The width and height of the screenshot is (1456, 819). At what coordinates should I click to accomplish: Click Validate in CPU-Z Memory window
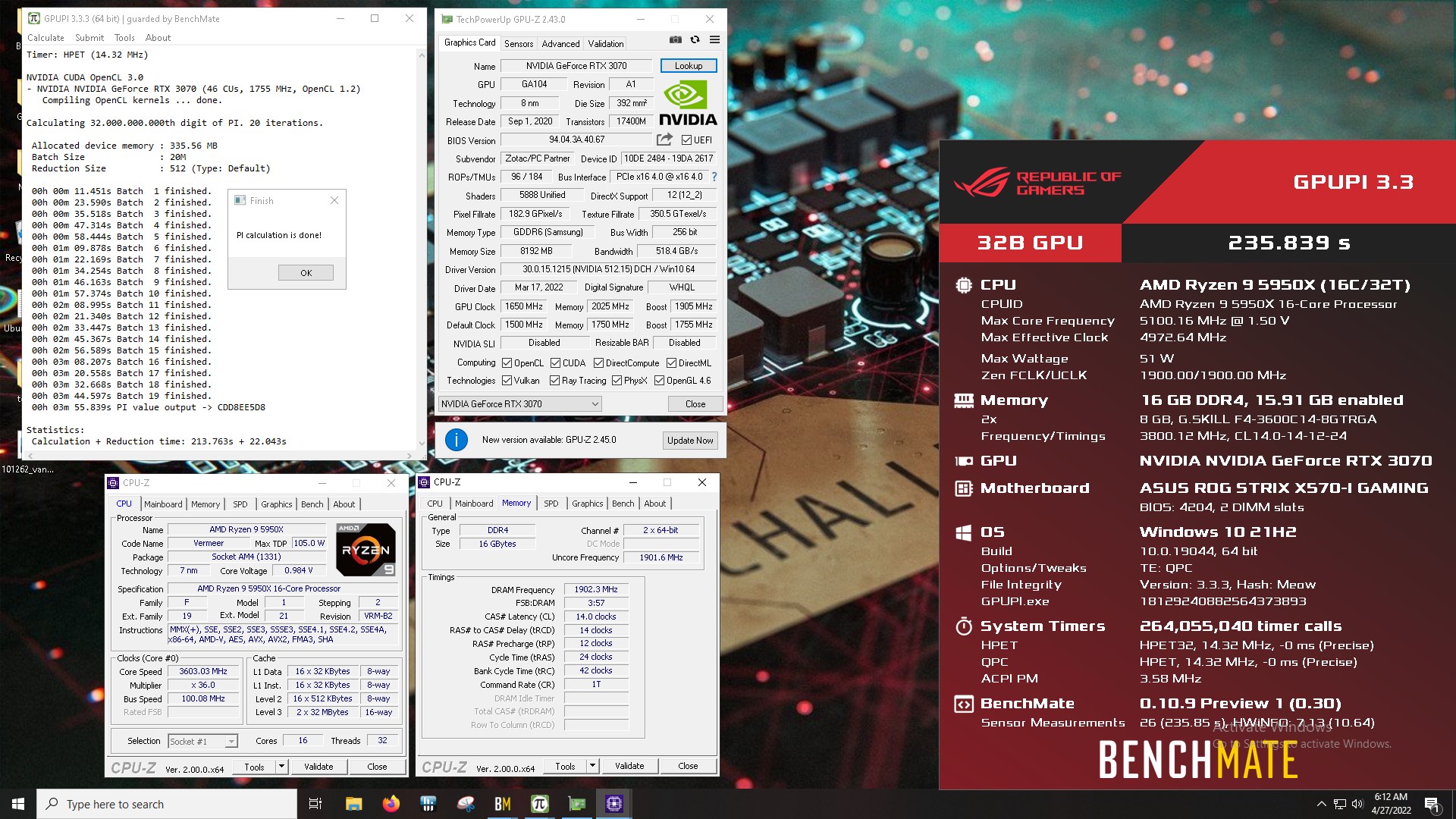tap(629, 766)
